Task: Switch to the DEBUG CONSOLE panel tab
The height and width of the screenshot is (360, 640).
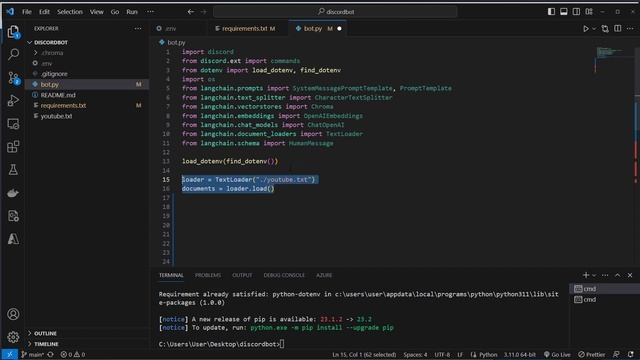Action: 284,275
